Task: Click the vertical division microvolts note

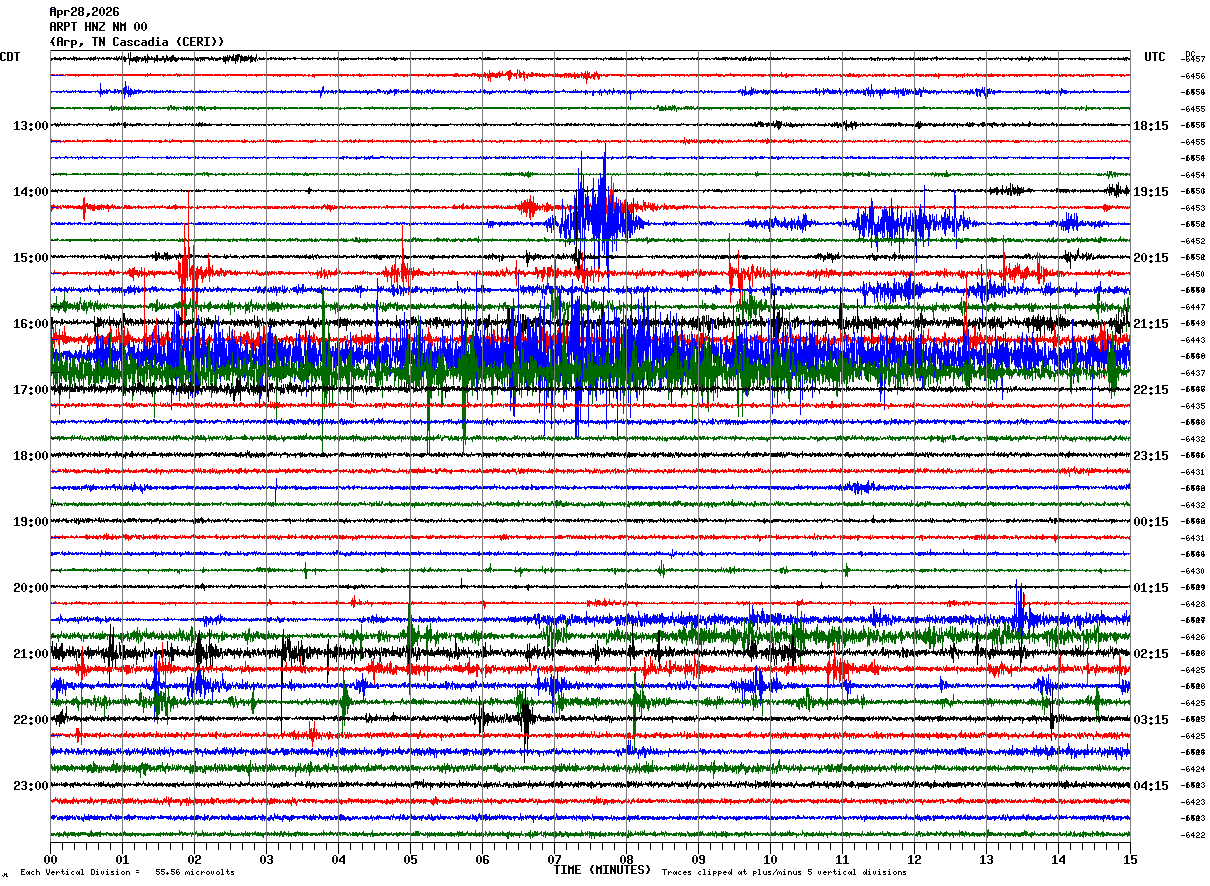Action: tap(127, 872)
